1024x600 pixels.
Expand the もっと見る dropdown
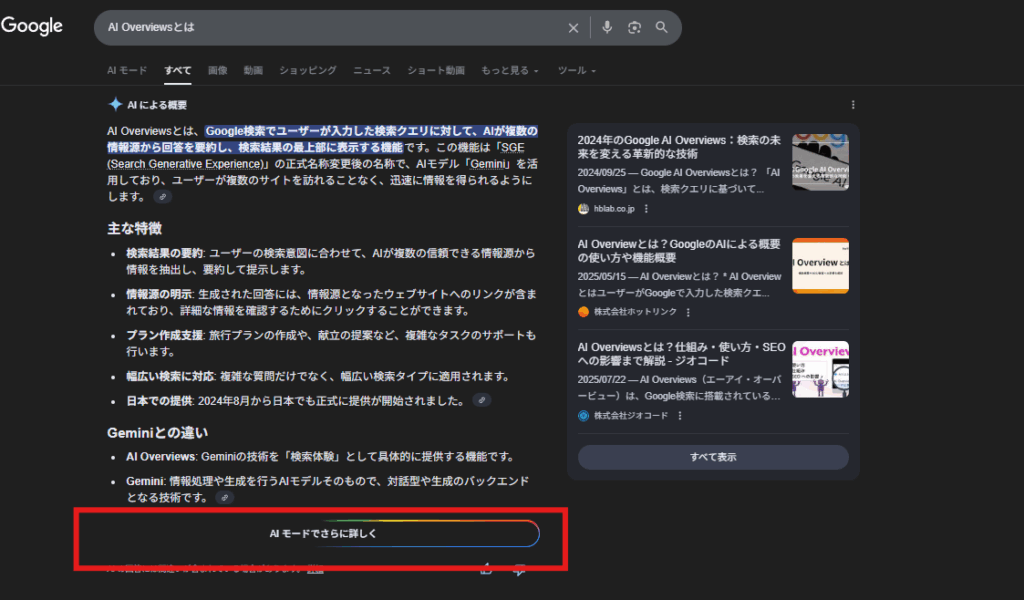(509, 71)
